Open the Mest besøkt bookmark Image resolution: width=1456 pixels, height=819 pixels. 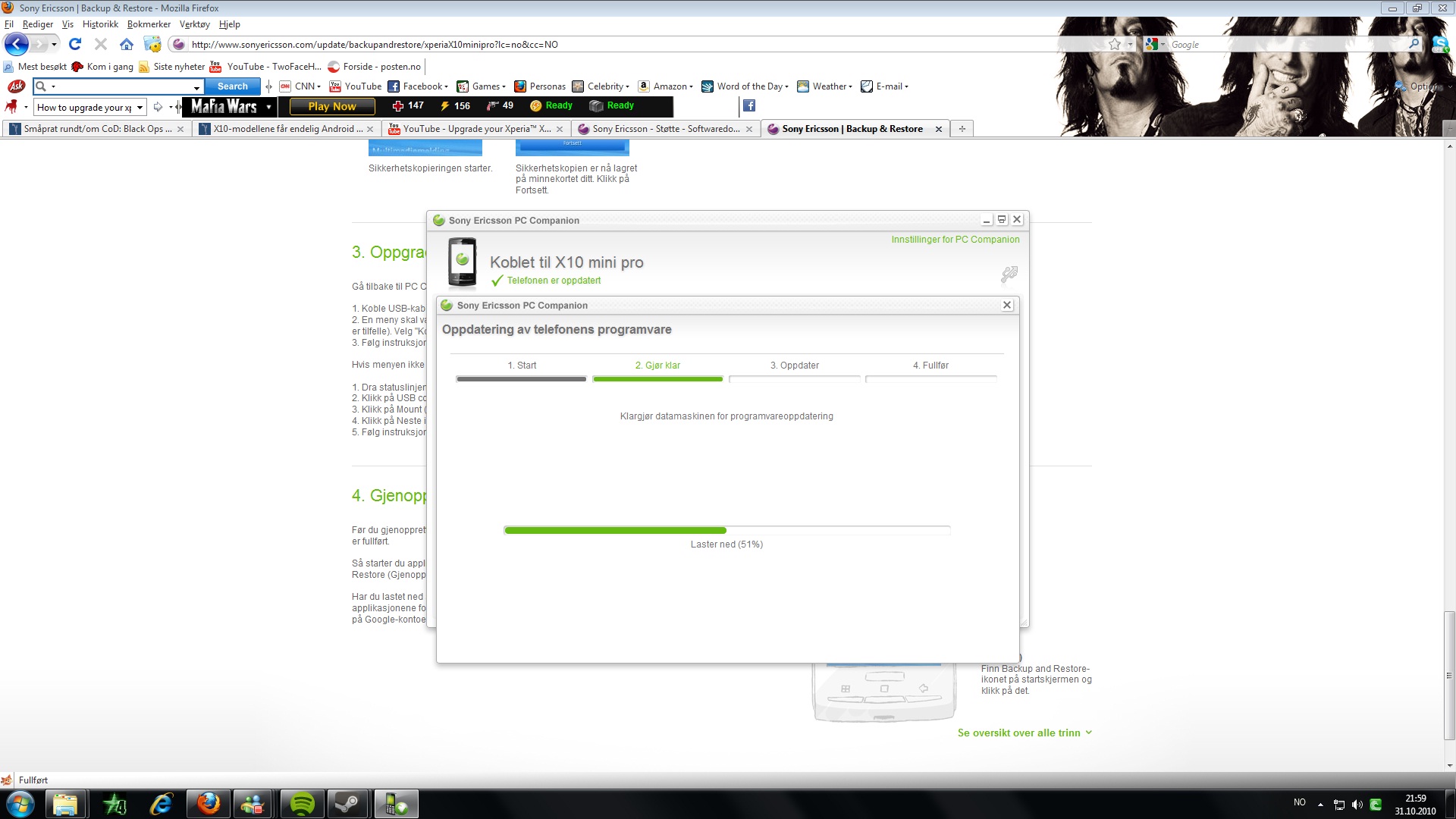(x=35, y=67)
